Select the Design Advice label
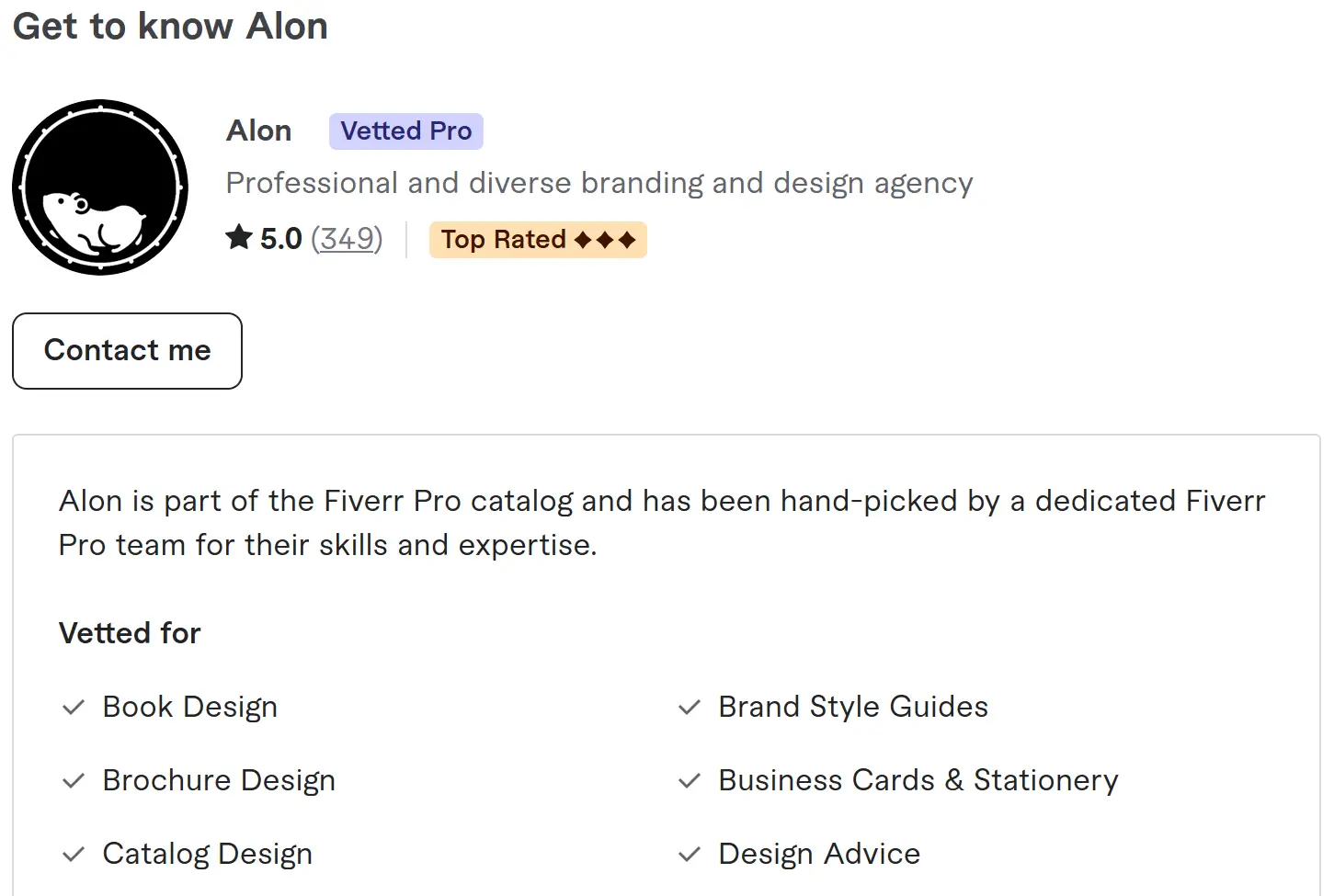Screen dimensions: 1334x896 tap(819, 854)
